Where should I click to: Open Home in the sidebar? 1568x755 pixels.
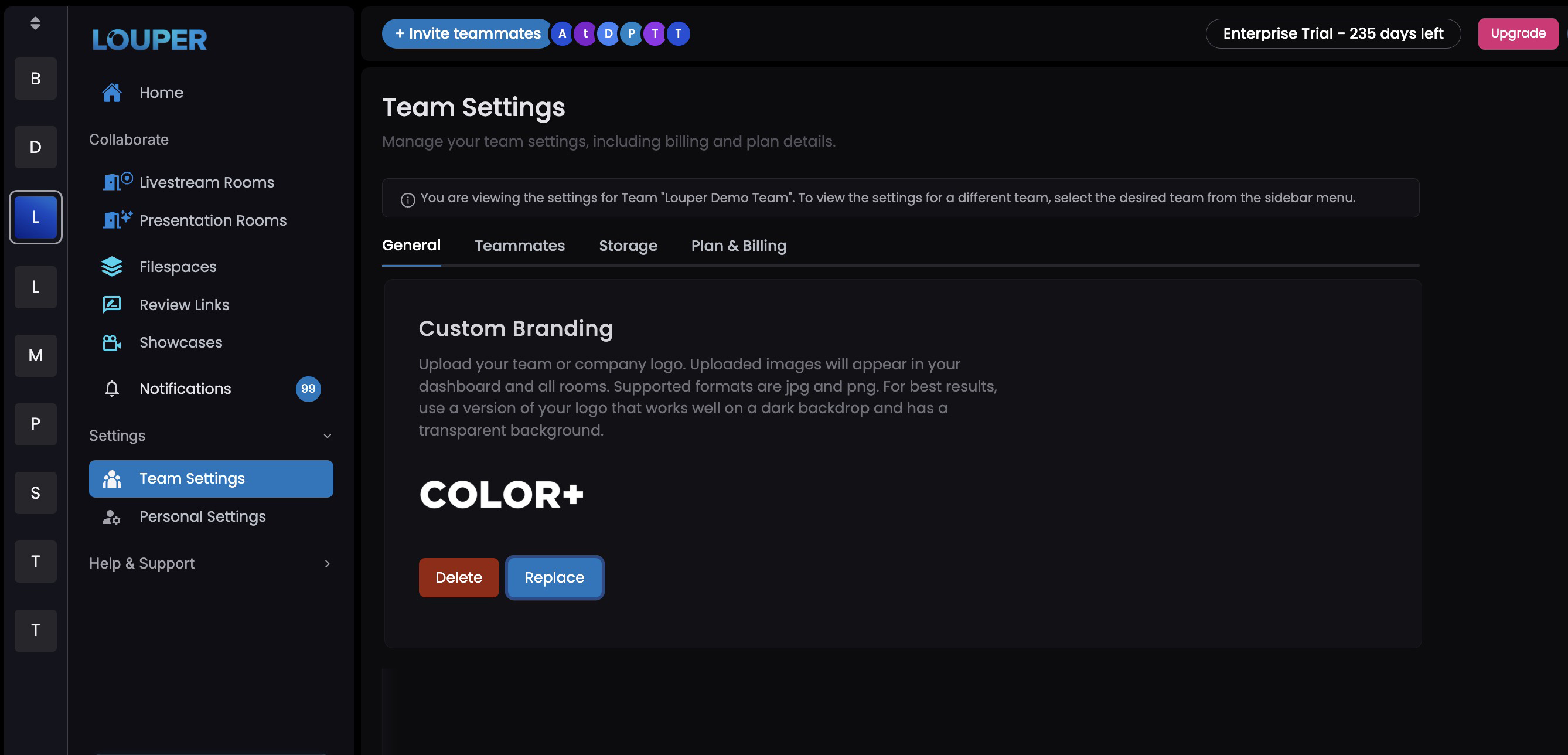(x=210, y=93)
